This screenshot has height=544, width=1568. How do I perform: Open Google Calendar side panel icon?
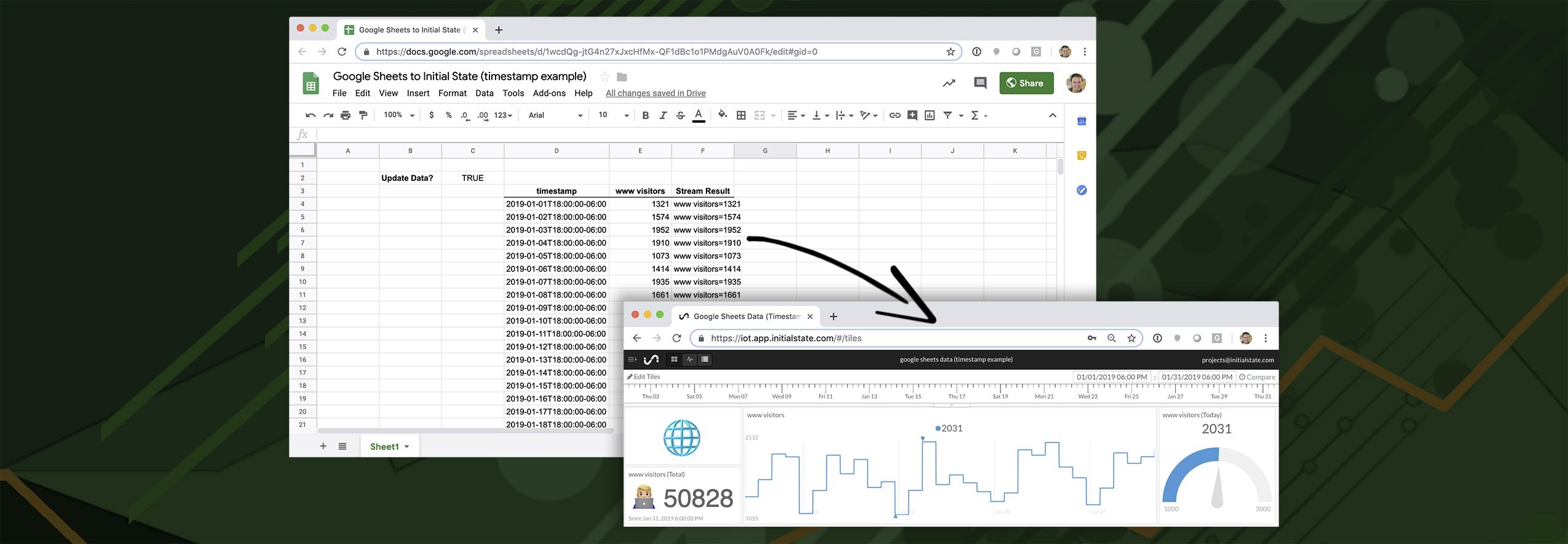click(1082, 121)
